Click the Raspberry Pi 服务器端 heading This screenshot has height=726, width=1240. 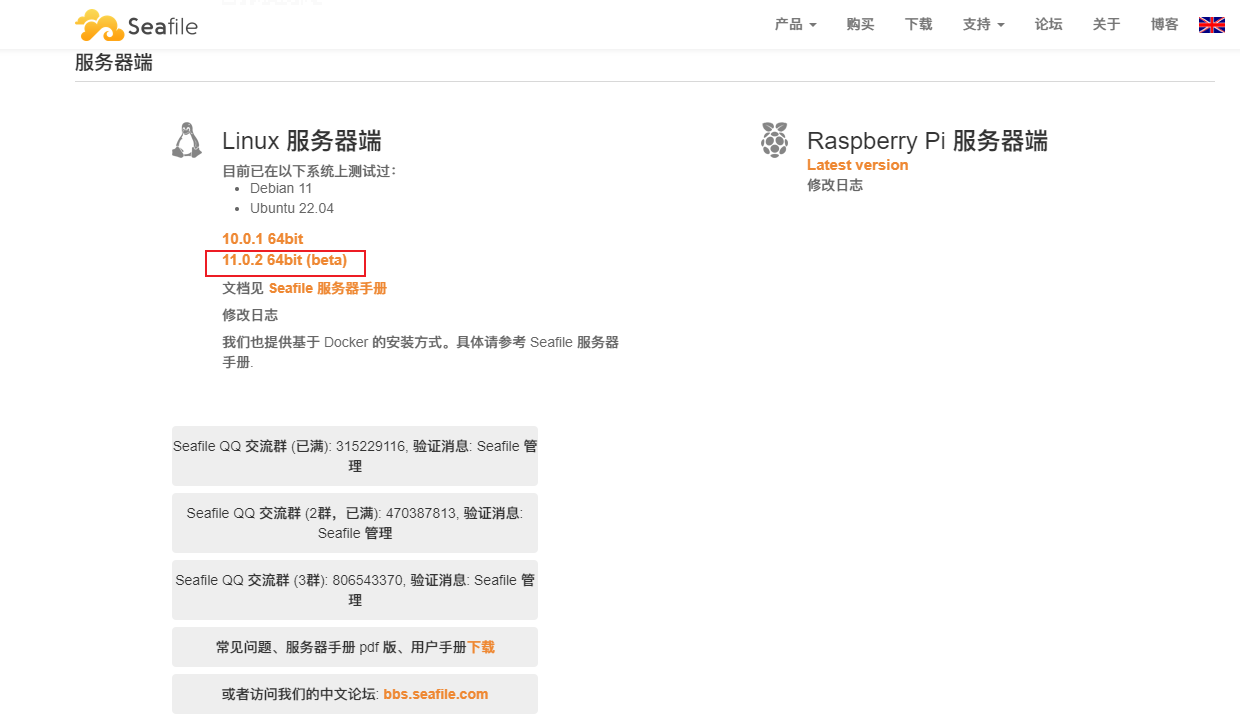(928, 141)
